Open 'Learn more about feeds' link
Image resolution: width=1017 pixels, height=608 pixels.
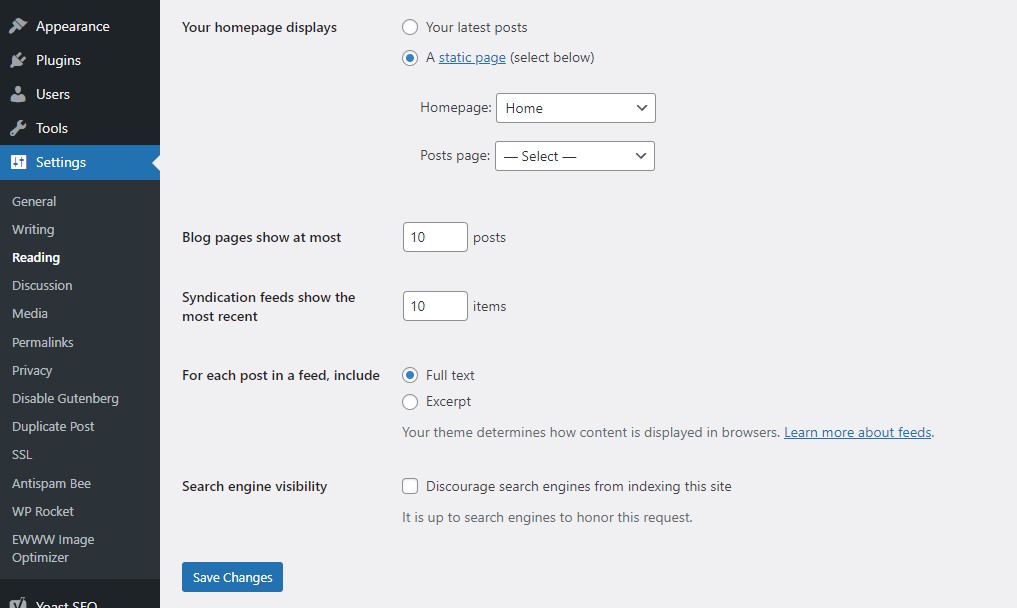[857, 432]
